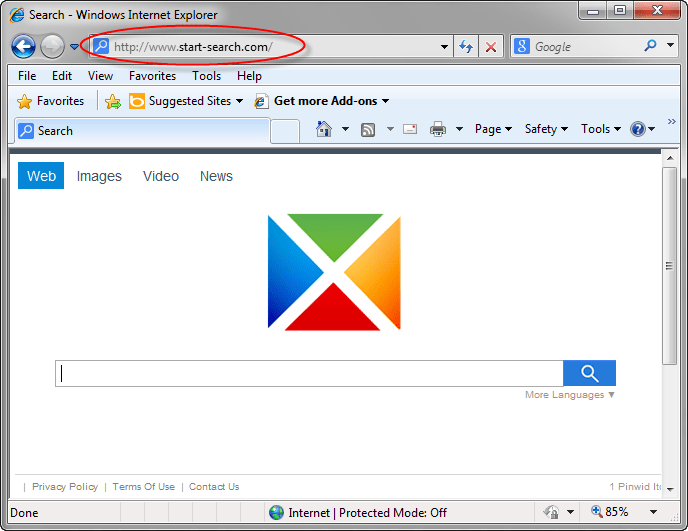
Task: Select the Web search tab
Action: 41,176
